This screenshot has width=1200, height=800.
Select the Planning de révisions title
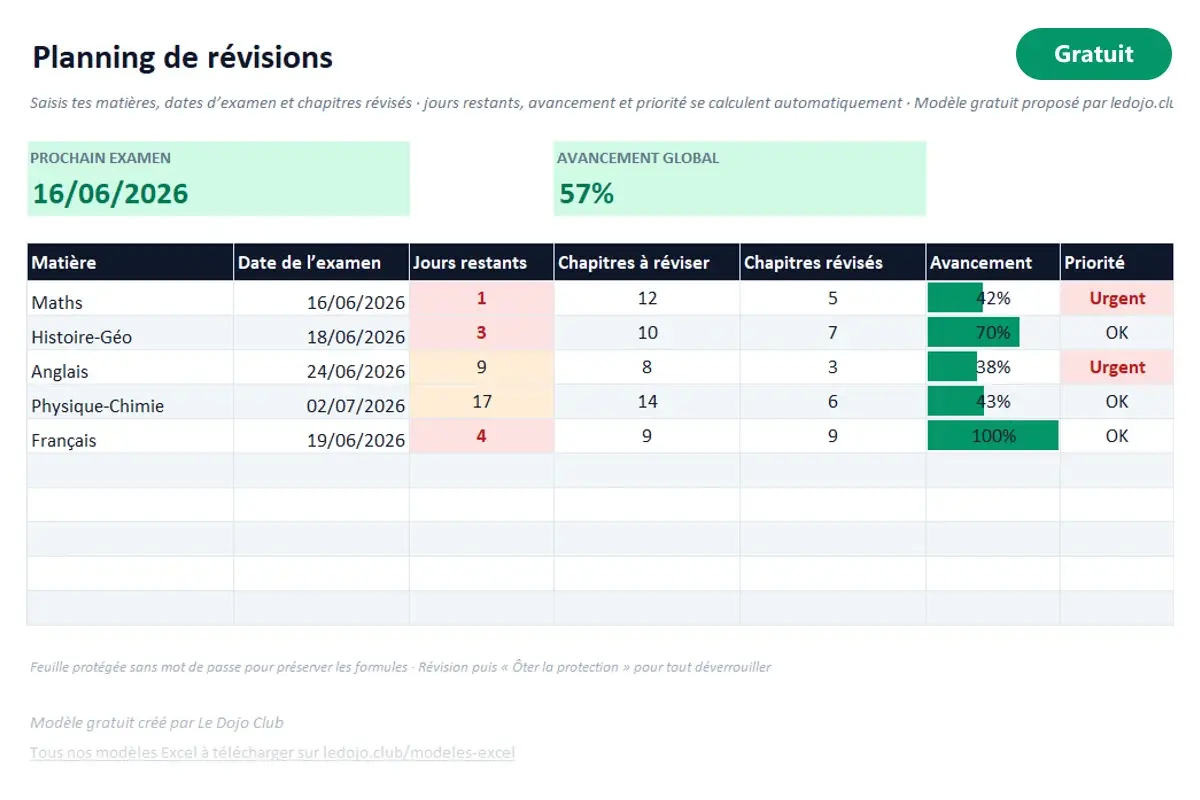(182, 57)
